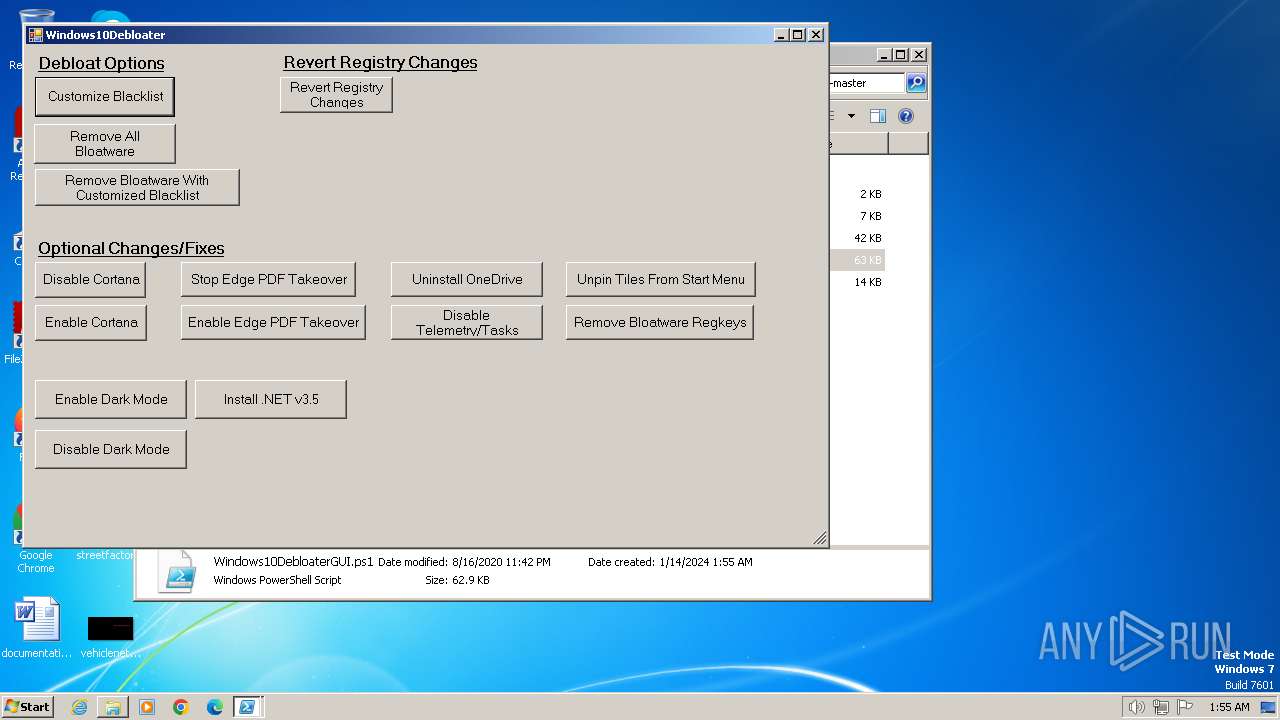Click the taskbar clock showing 1:55 AM
1280x720 pixels.
coord(1229,707)
